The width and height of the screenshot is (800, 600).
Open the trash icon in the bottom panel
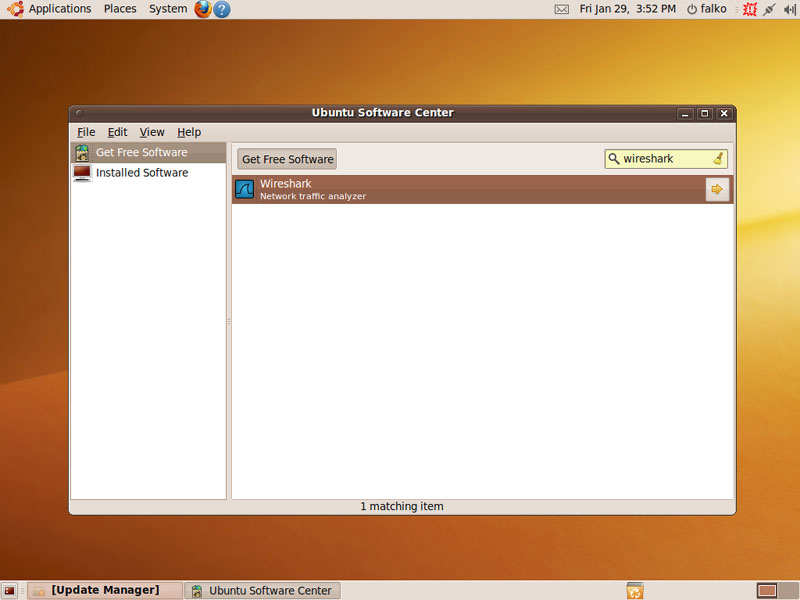pos(634,591)
